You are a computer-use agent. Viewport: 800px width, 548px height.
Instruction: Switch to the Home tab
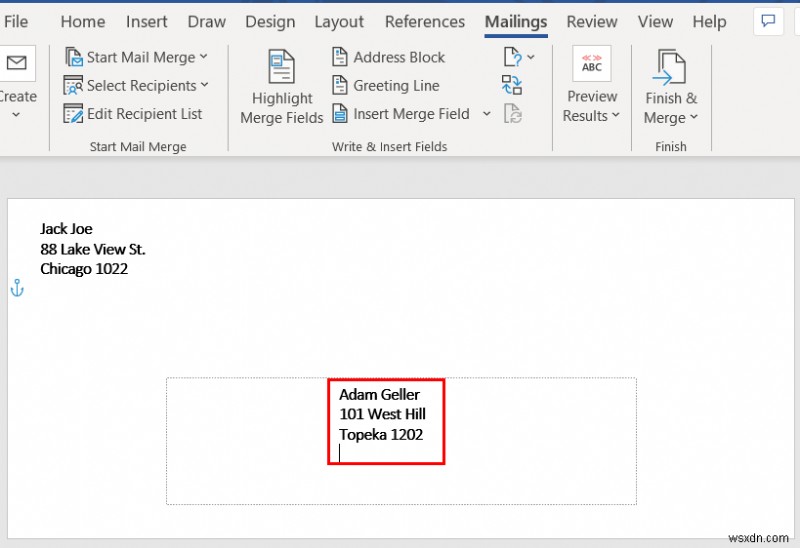click(x=83, y=21)
